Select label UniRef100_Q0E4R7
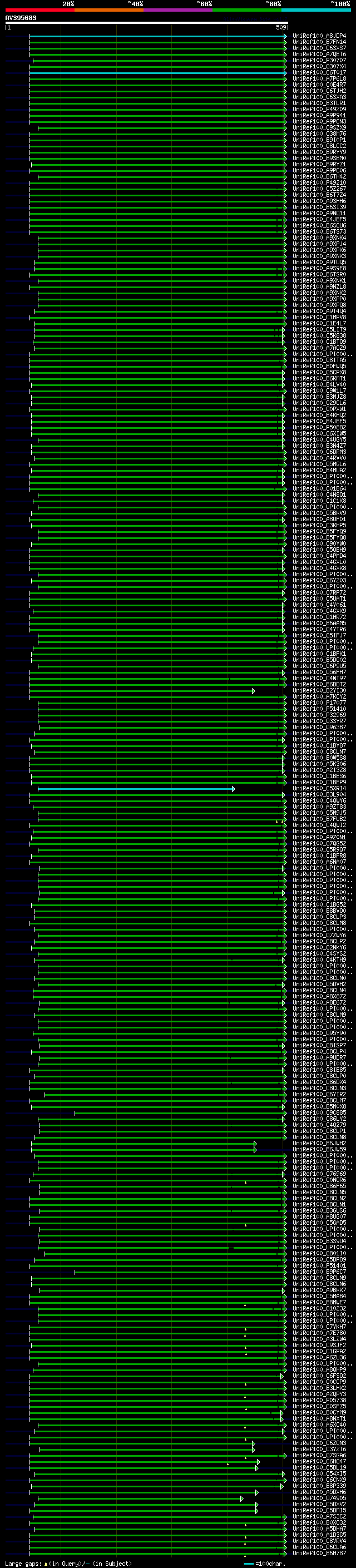This screenshot has height=1568, width=356. [319, 85]
